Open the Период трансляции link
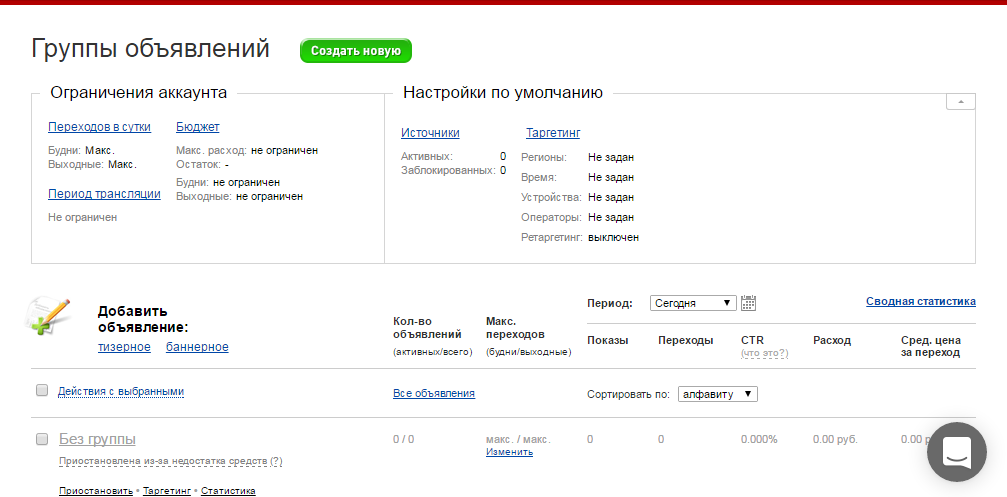1007x497 pixels. [x=104, y=194]
